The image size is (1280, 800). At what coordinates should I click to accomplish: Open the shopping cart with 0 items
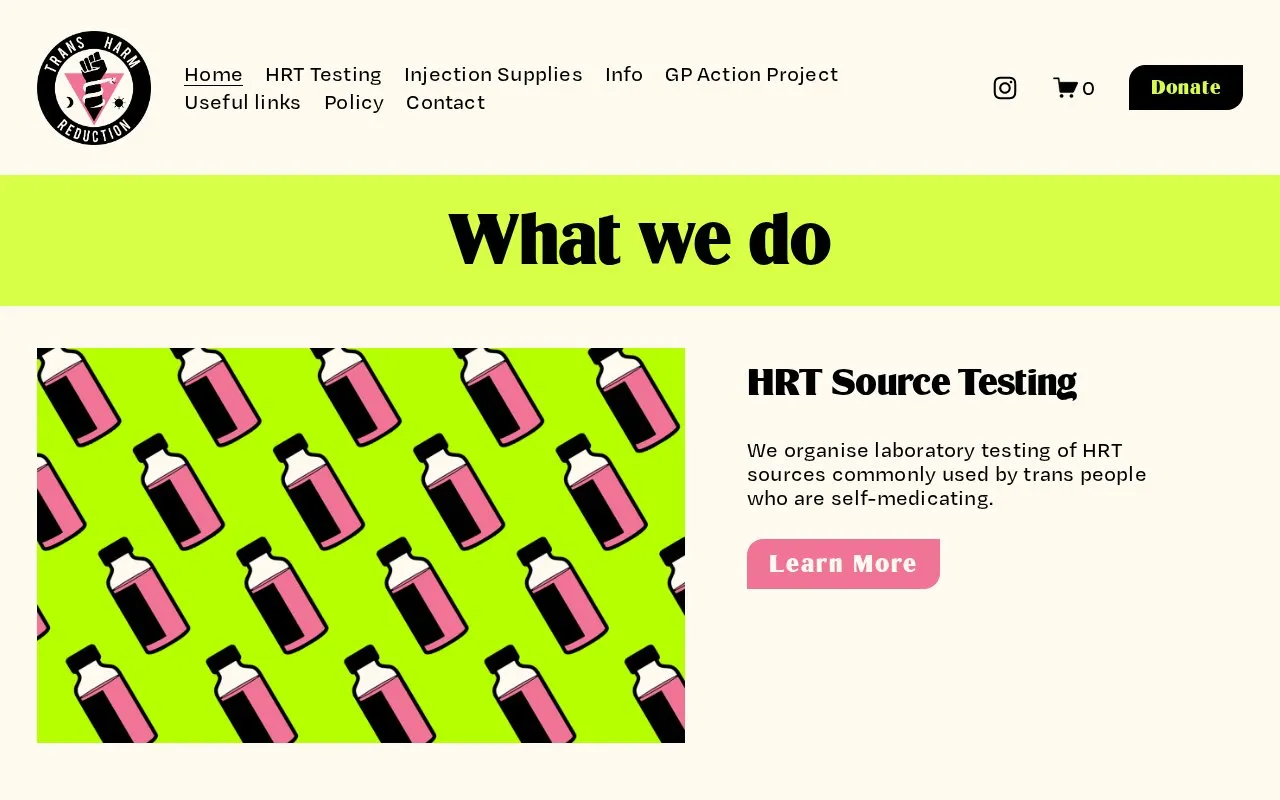1074,88
